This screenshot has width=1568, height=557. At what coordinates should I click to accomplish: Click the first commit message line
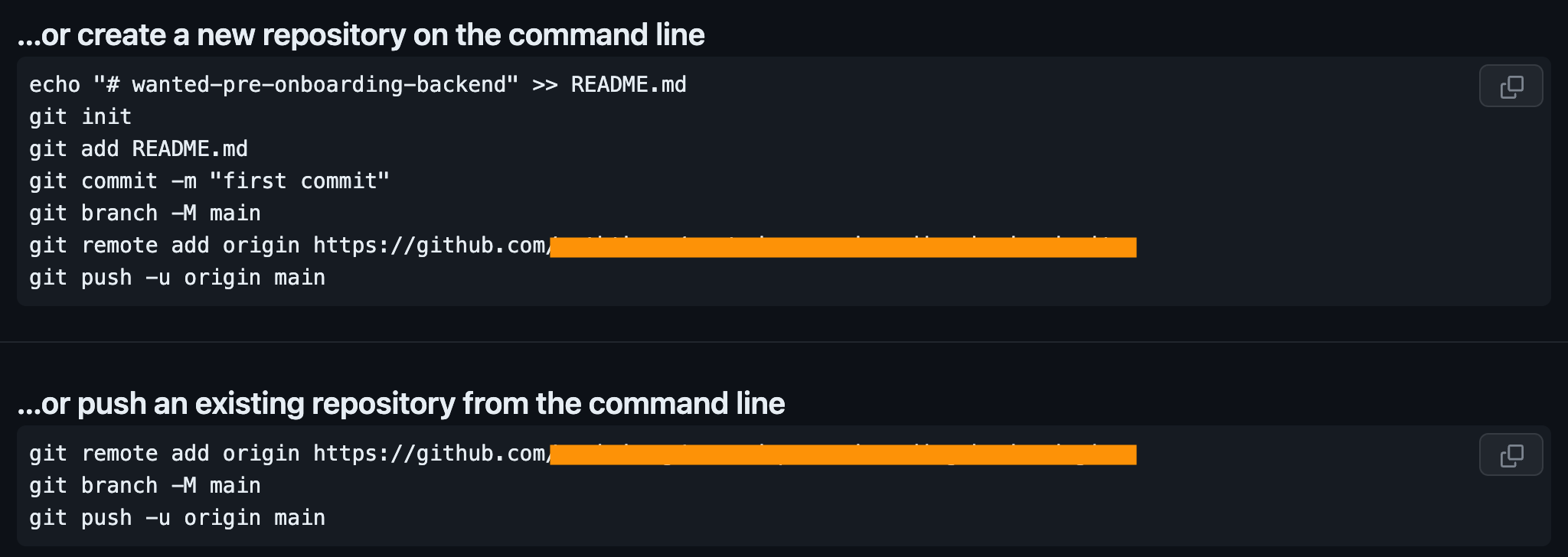point(208,181)
